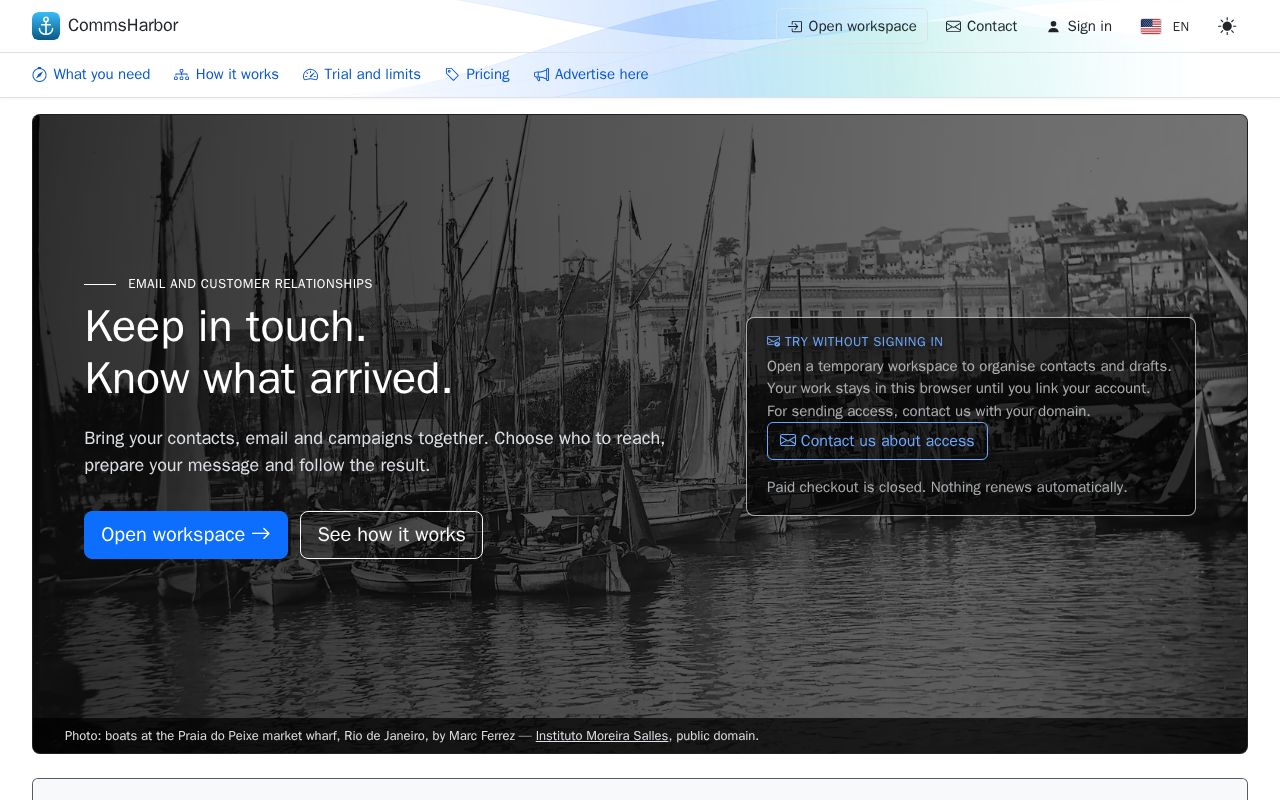1280x800 pixels.
Task: Click the See how it works button
Action: tap(391, 535)
